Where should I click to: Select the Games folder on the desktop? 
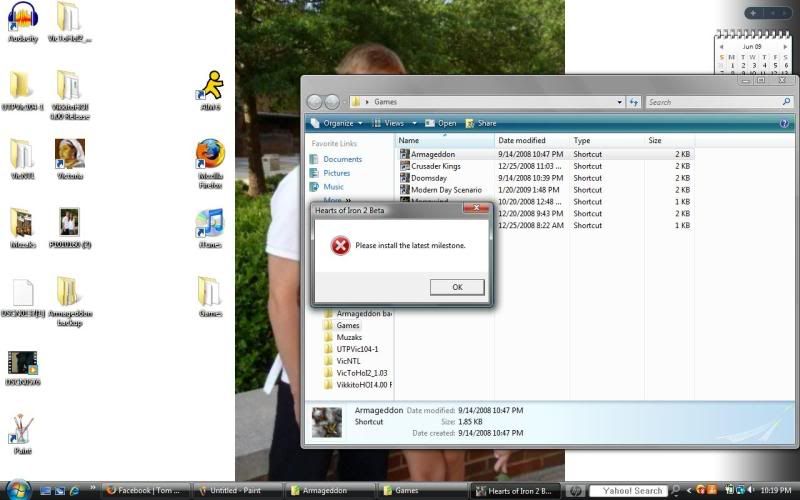click(x=210, y=297)
